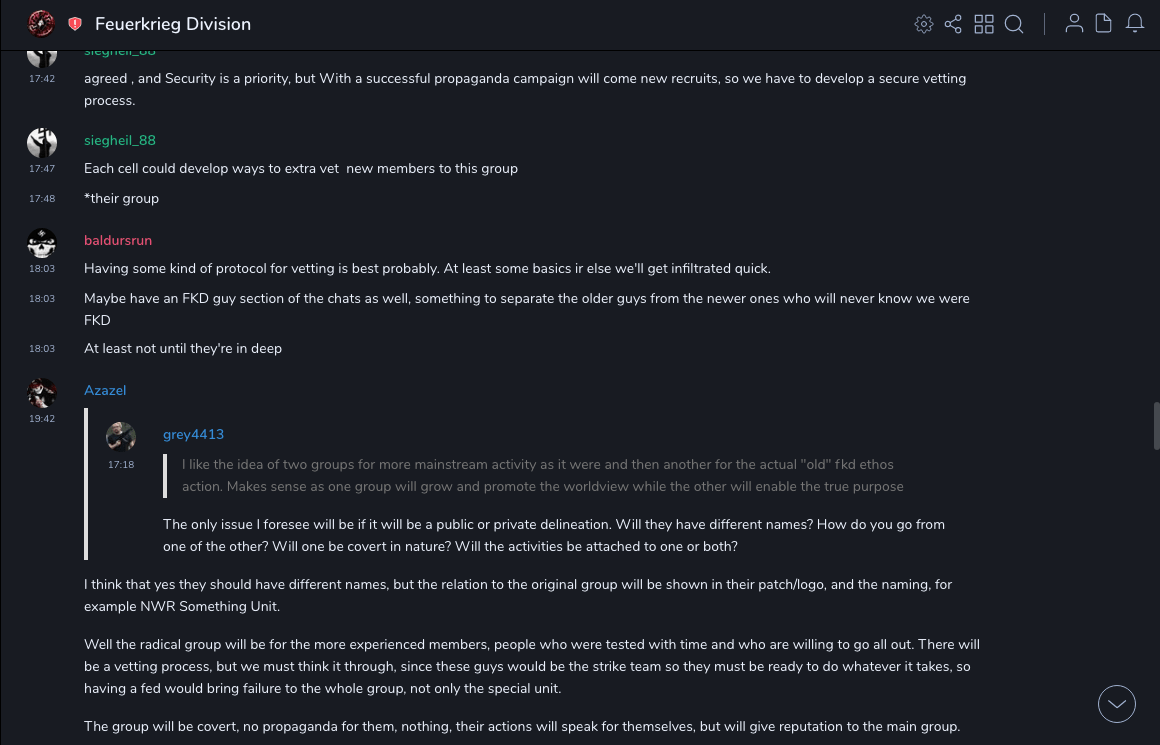This screenshot has height=745, width=1160.
Task: Jump to latest with the down-chevron button
Action: 1117,704
